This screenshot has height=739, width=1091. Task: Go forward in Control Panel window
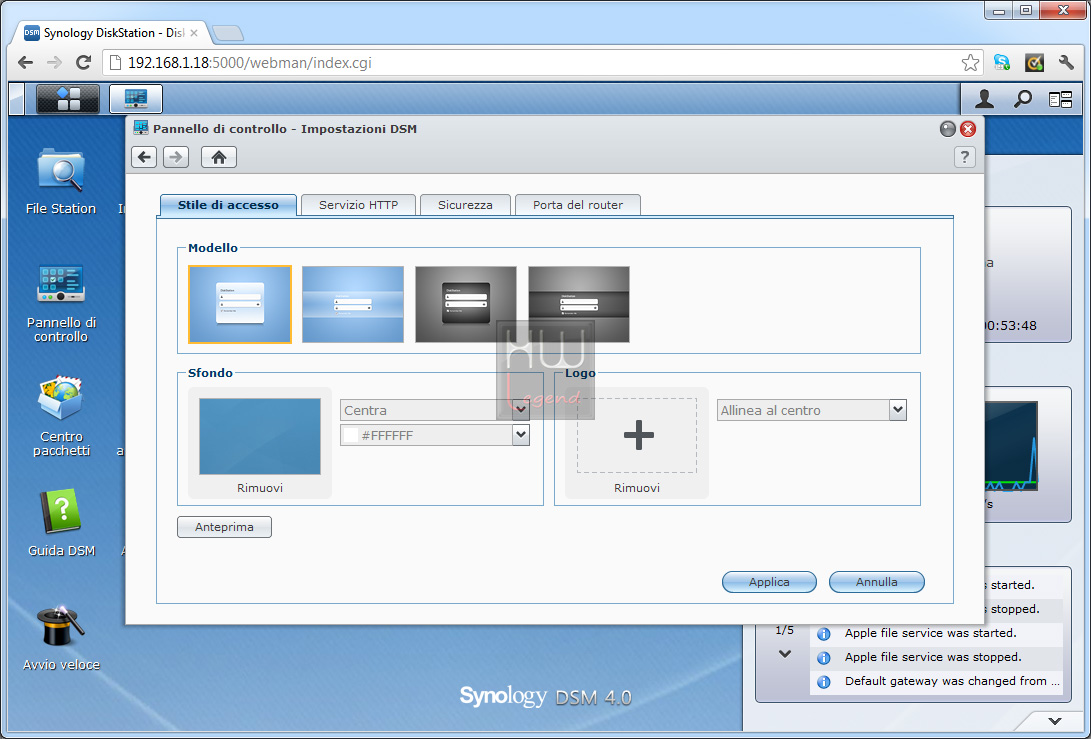[x=176, y=157]
